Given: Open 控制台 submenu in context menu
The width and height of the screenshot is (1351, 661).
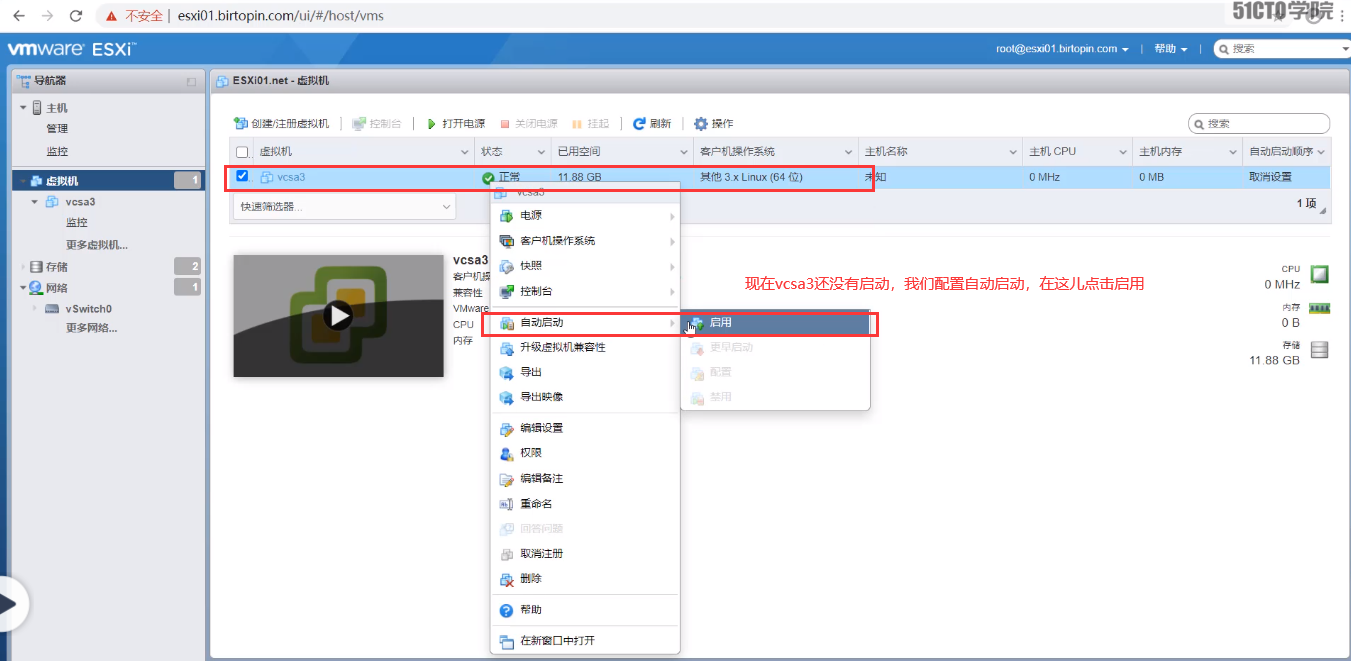Looking at the screenshot, I should 585,291.
